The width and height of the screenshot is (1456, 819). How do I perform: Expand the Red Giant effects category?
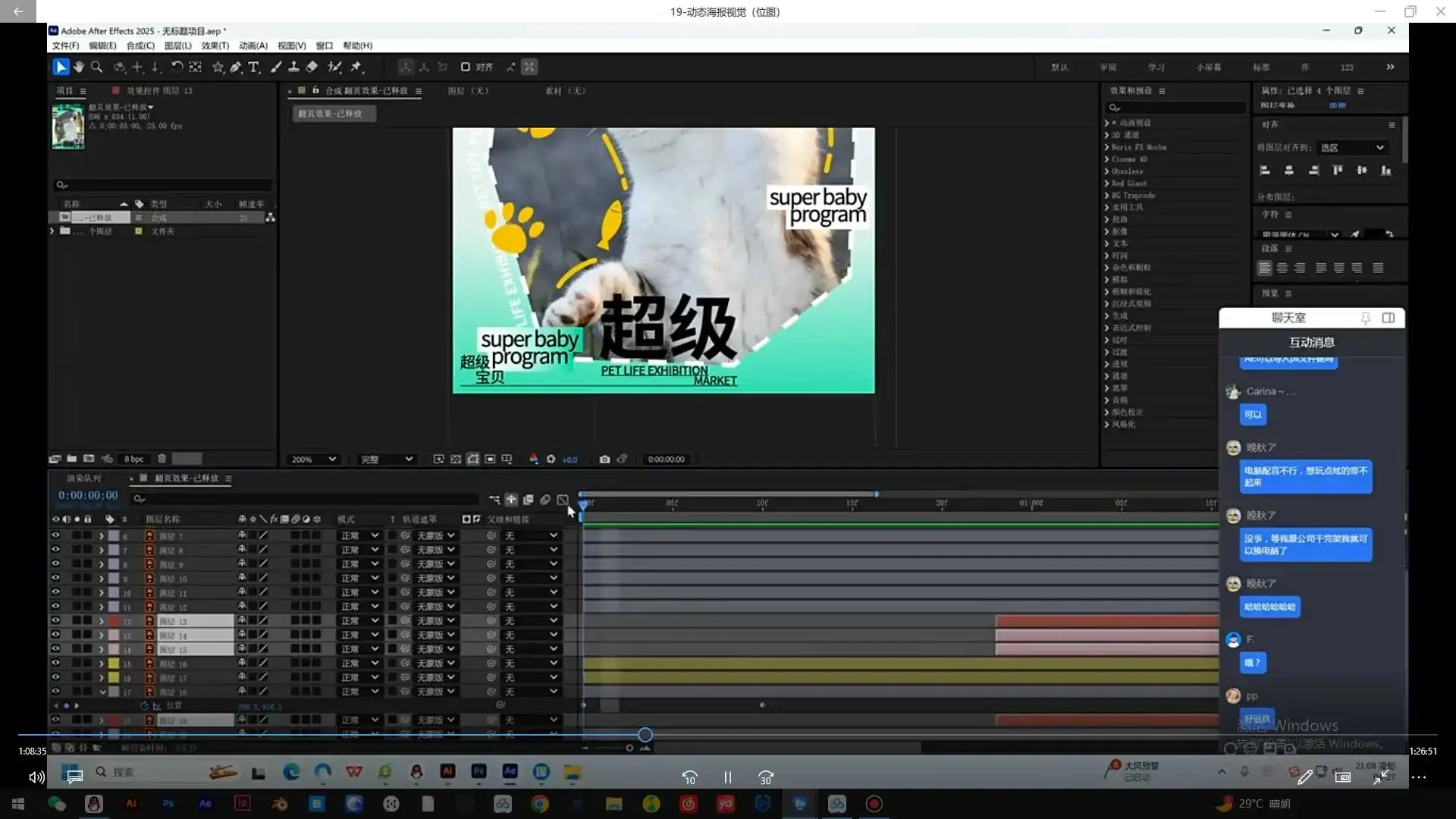(1108, 183)
